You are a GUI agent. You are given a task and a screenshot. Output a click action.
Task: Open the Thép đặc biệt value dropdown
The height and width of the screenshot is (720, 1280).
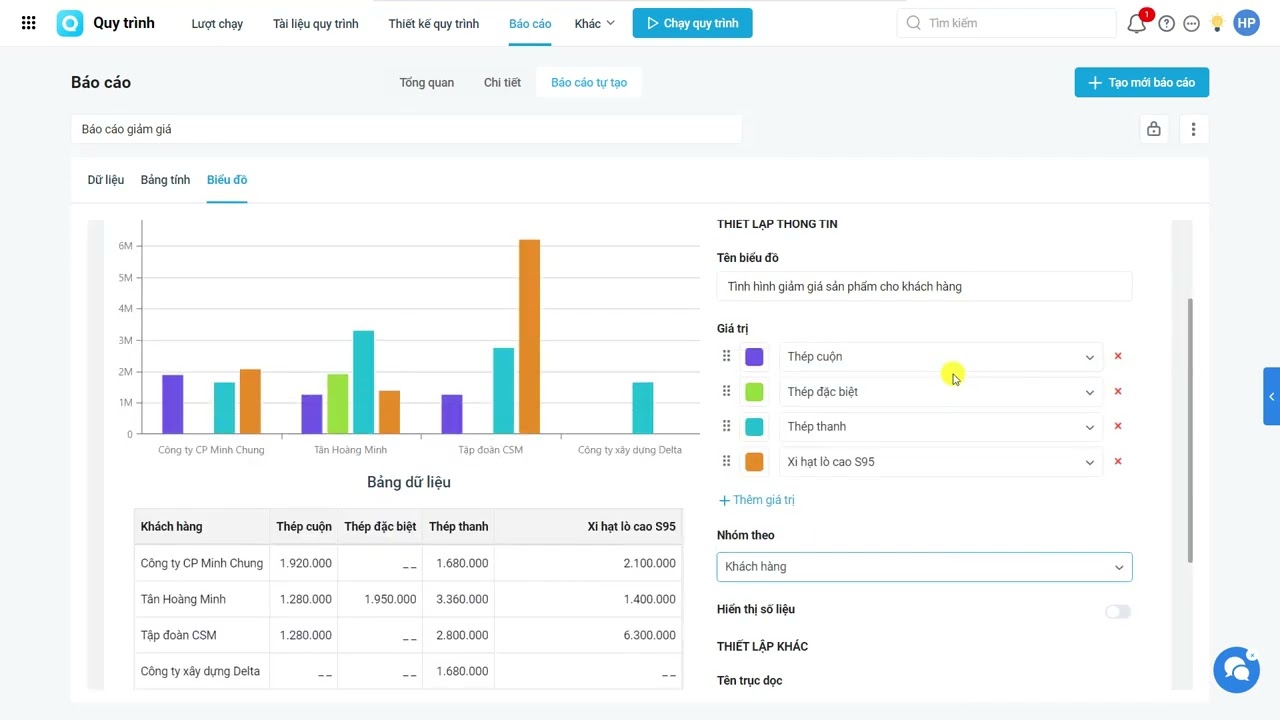click(940, 392)
